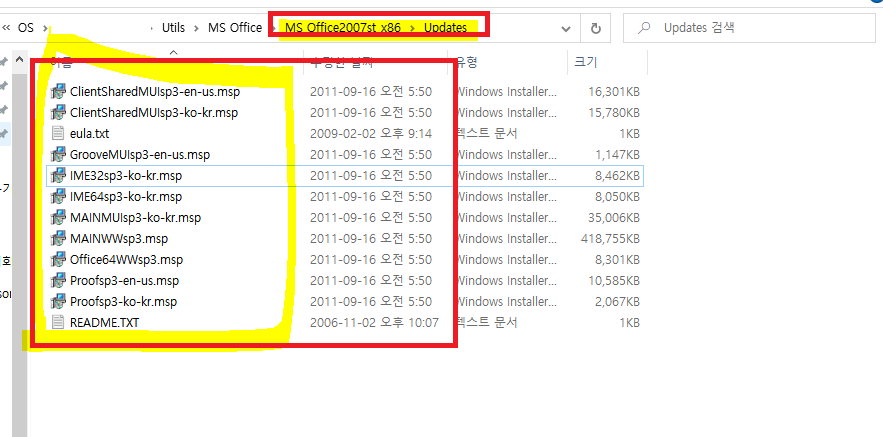The height and width of the screenshot is (437, 883).
Task: Select file name Office64WWsp3.msp
Action: [126, 260]
